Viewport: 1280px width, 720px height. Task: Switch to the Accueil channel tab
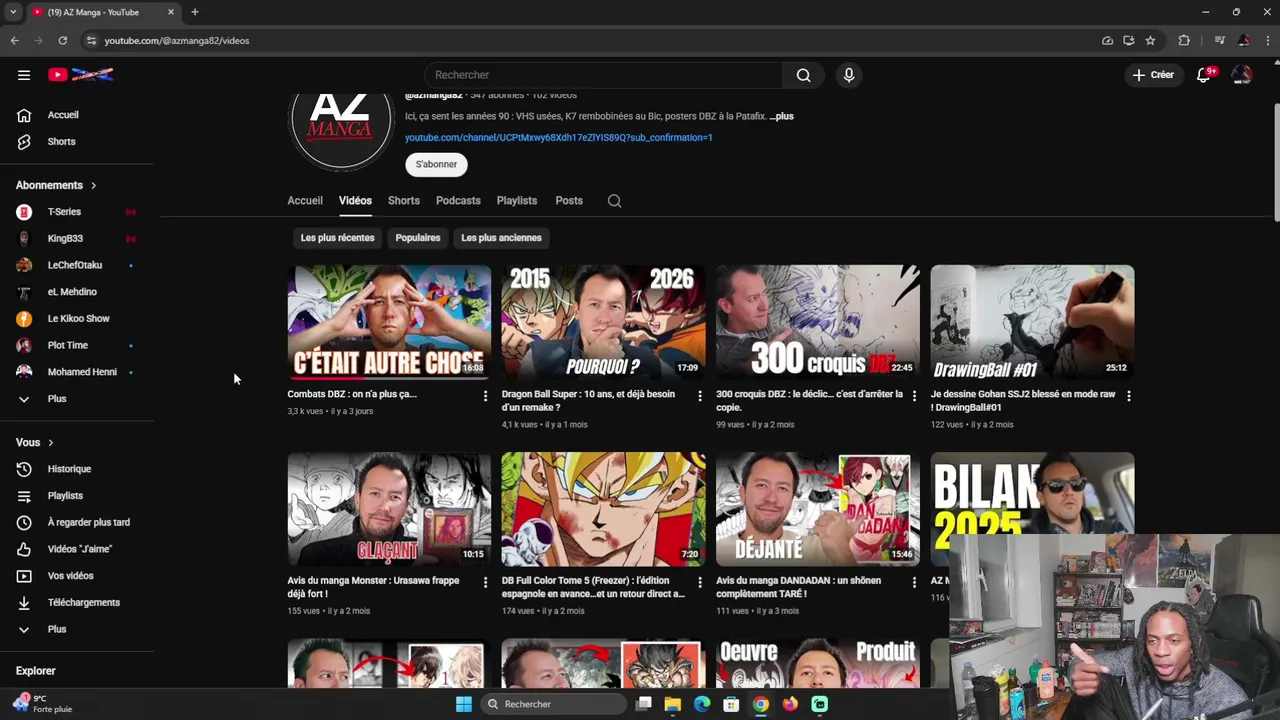tap(305, 201)
